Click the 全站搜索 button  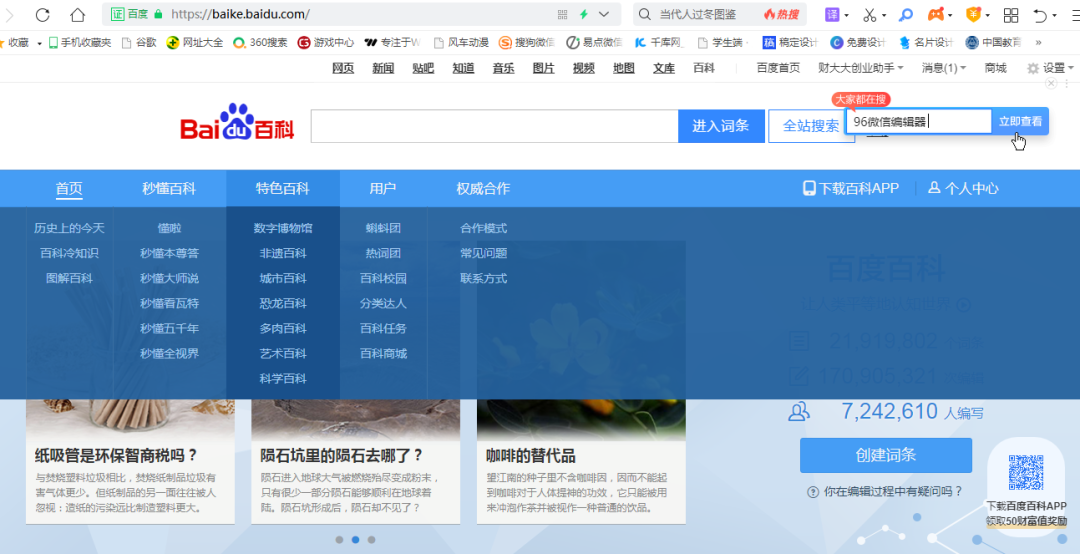point(811,126)
